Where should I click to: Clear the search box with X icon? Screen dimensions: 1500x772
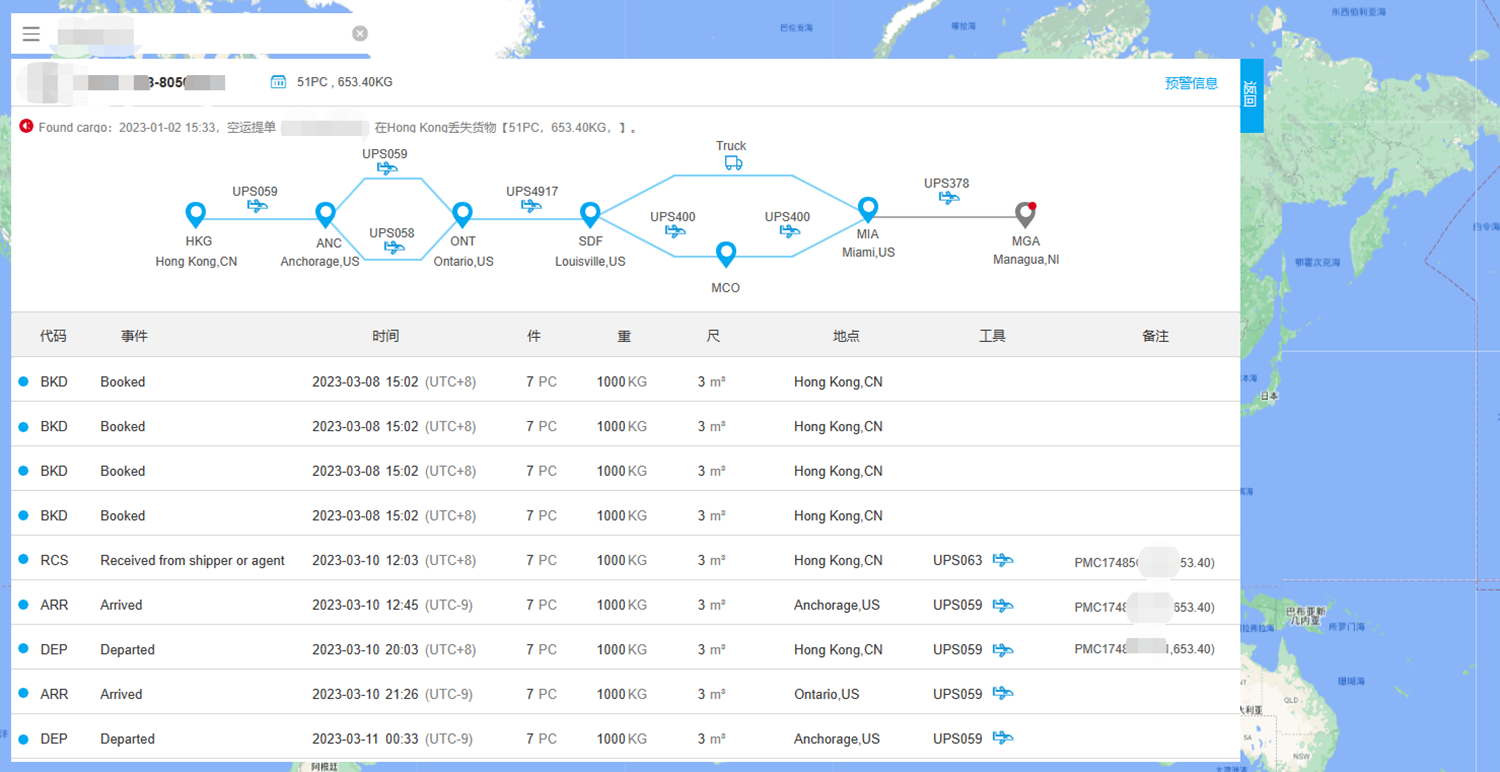pos(360,34)
